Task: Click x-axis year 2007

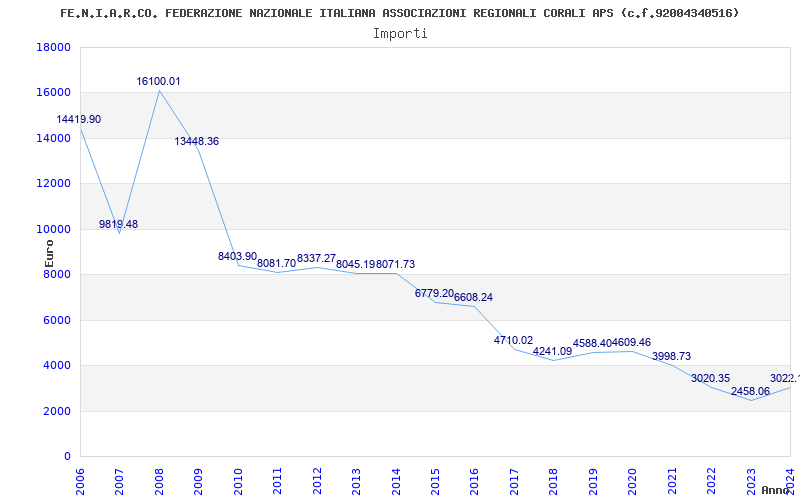Action: tap(119, 482)
